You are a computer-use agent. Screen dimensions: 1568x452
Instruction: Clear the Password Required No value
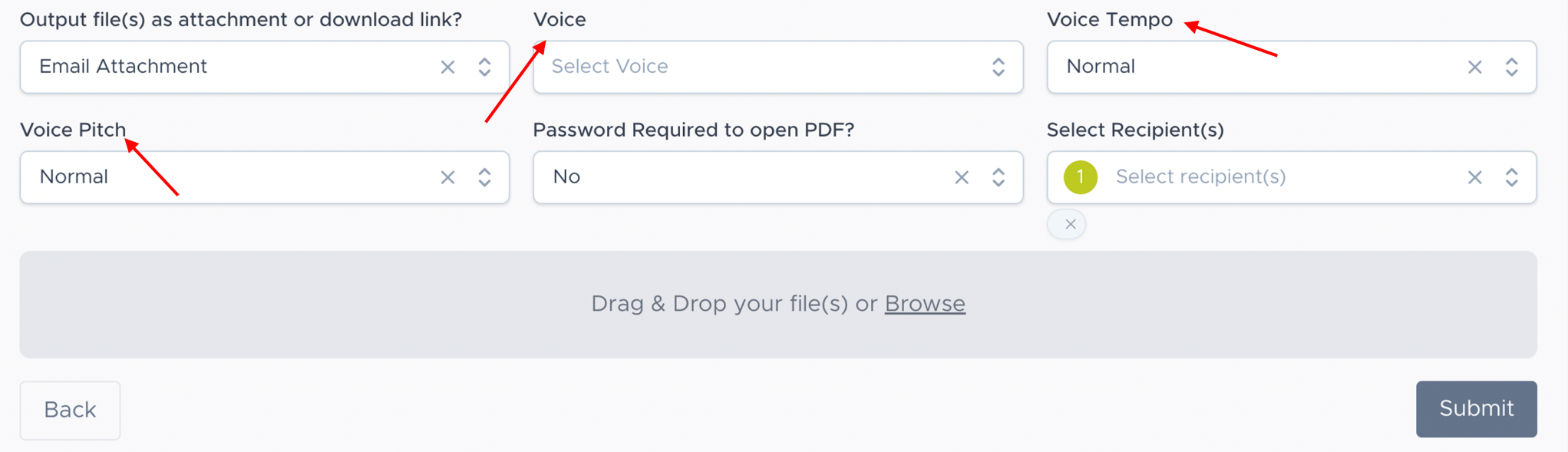(961, 177)
